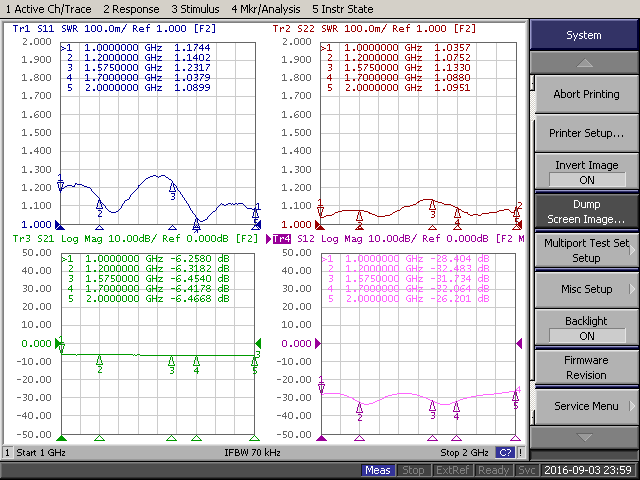Open the Instr State menu
Image resolution: width=640 pixels, height=480 pixels.
pos(343,9)
